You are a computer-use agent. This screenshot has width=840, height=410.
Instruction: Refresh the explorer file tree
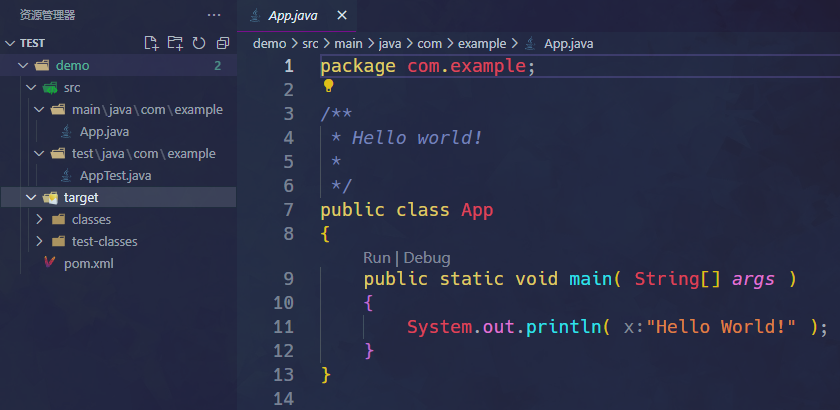(x=199, y=43)
